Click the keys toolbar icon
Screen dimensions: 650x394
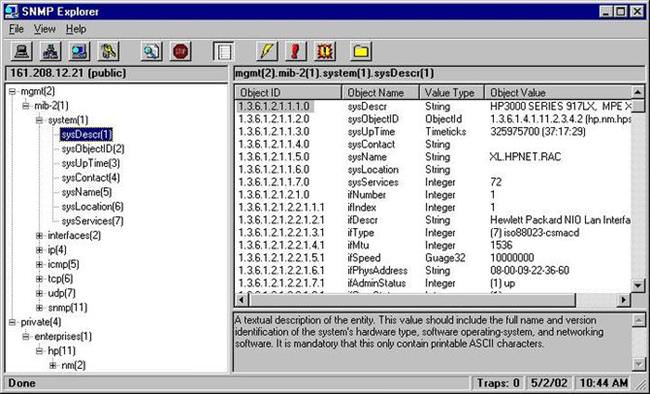(x=109, y=51)
